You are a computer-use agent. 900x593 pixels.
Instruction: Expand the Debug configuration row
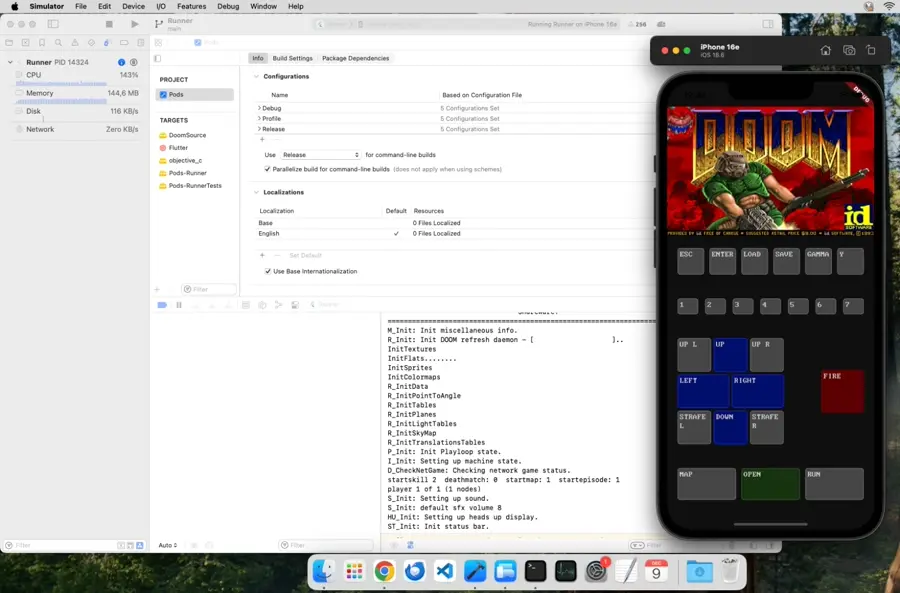pos(259,108)
